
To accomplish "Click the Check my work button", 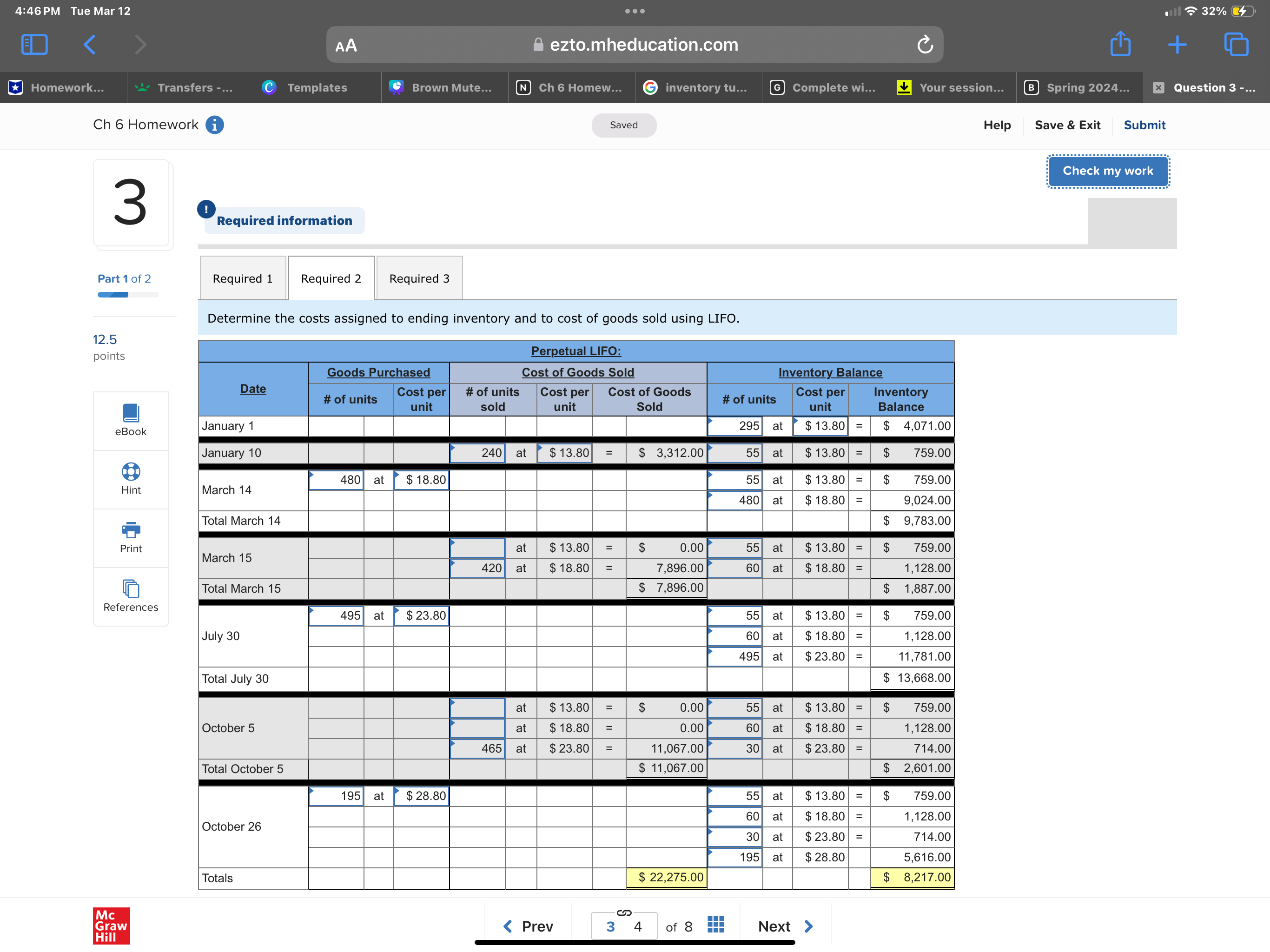I will pyautogui.click(x=1107, y=171).
